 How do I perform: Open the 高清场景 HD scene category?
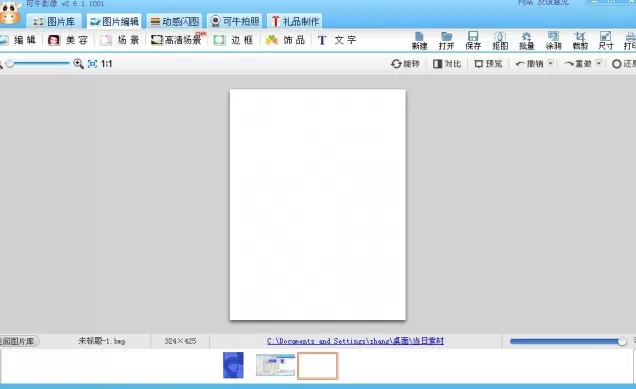tap(177, 40)
